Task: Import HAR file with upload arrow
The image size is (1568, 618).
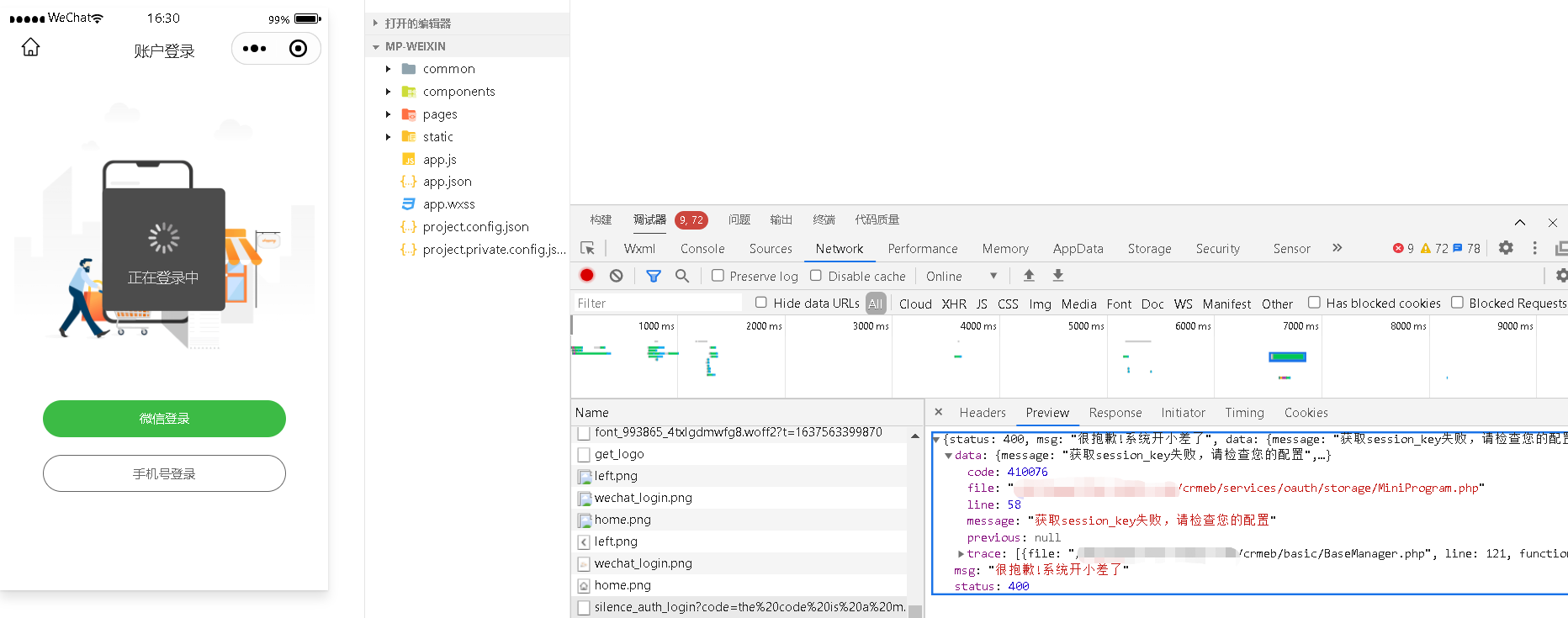Action: (1029, 275)
